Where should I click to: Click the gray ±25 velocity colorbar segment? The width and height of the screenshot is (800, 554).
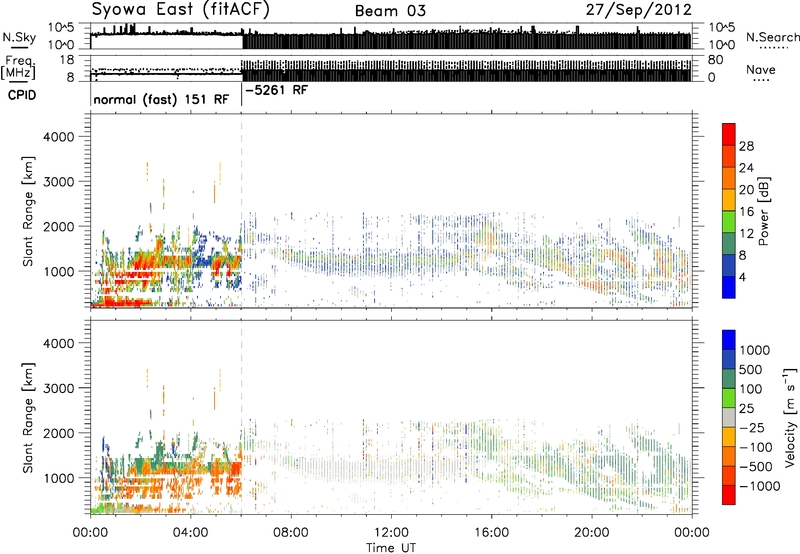click(729, 418)
